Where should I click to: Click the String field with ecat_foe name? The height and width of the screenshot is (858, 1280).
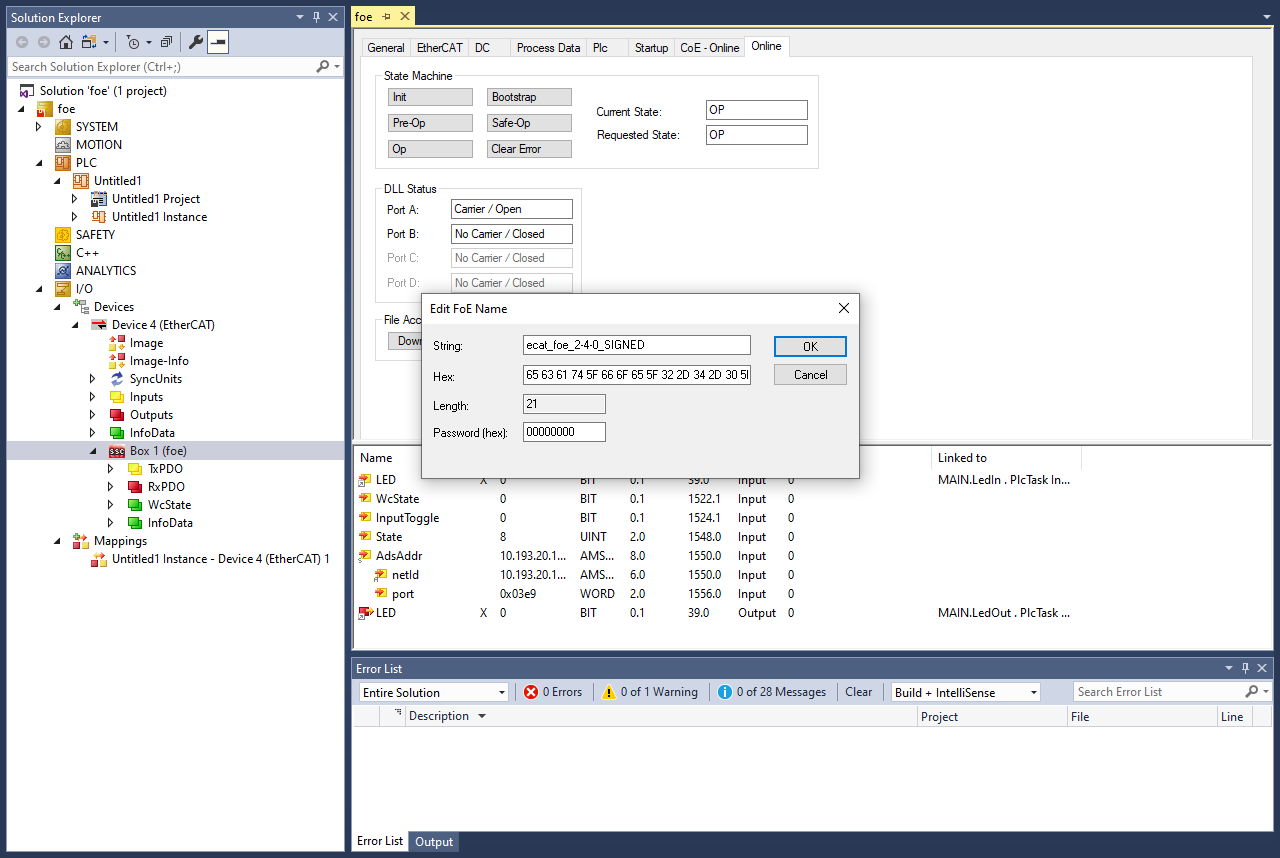coord(636,345)
